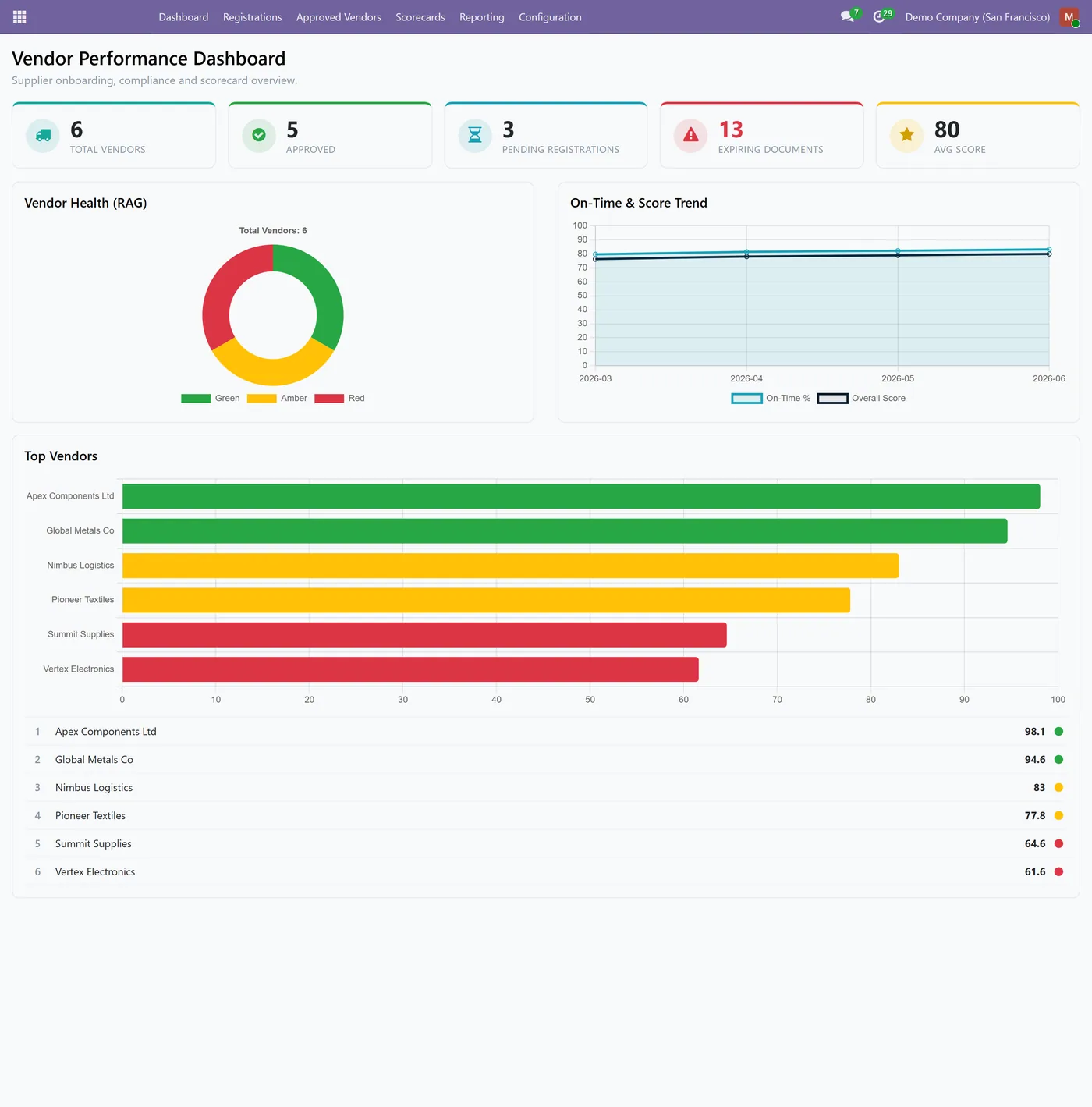Toggle the Overall Score legend series
The width and height of the screenshot is (1092, 1107).
(861, 398)
